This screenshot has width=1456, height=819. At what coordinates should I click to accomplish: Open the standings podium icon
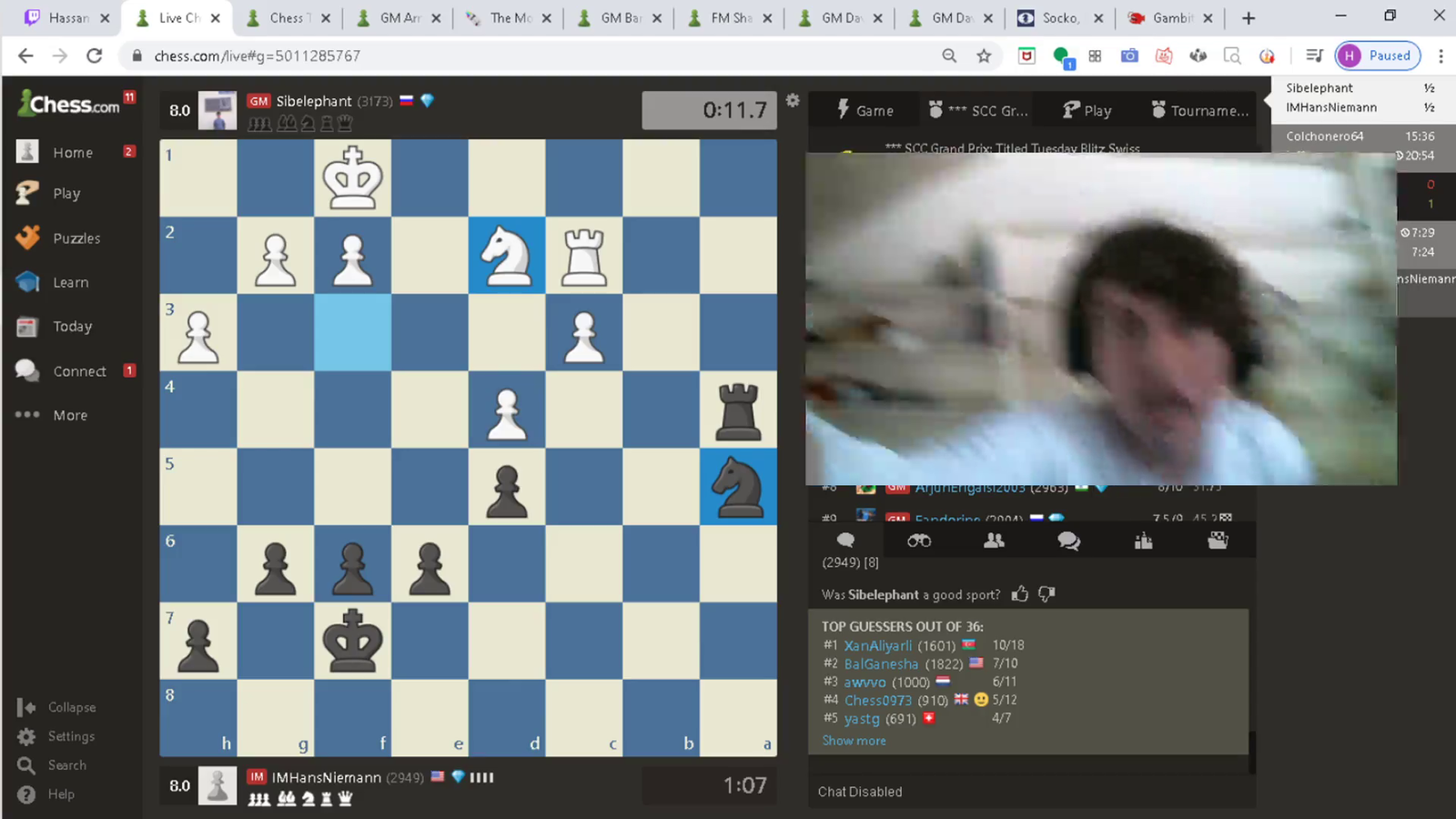[x=1144, y=541]
